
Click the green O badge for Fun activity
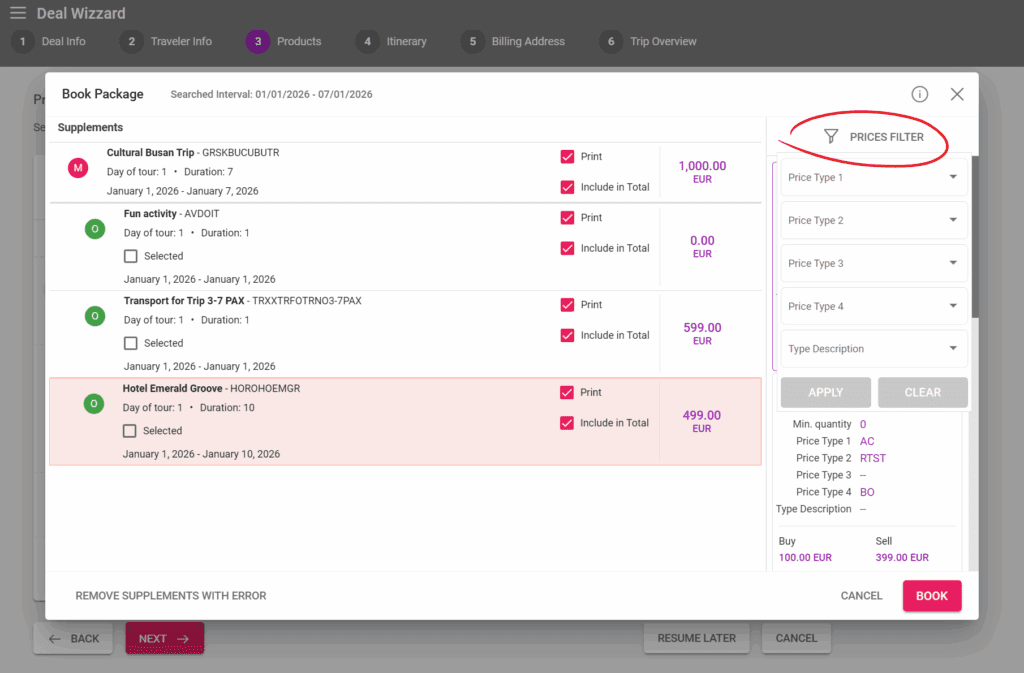tap(95, 229)
